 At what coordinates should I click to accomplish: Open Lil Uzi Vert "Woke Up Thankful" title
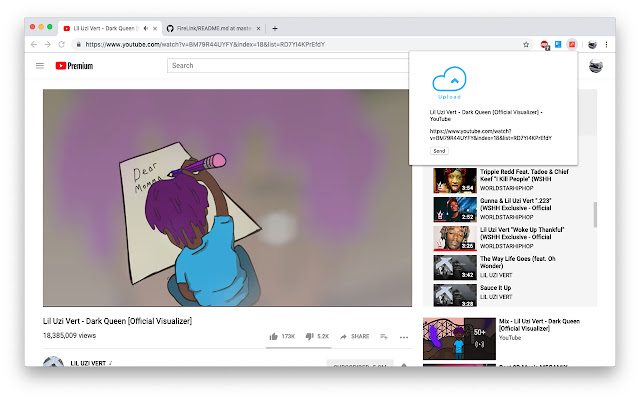click(522, 233)
